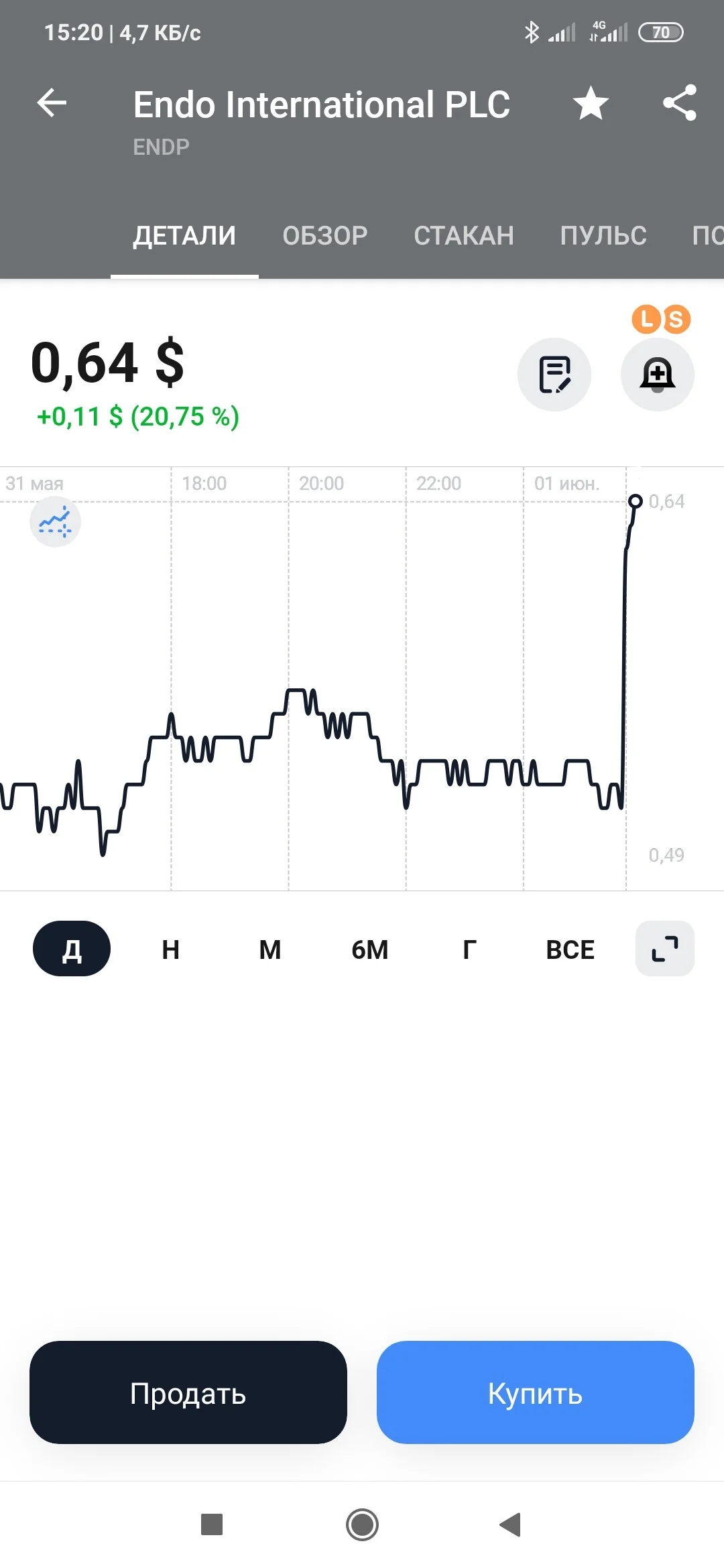
Task: Go back using the top-left arrow
Action: pos(52,103)
